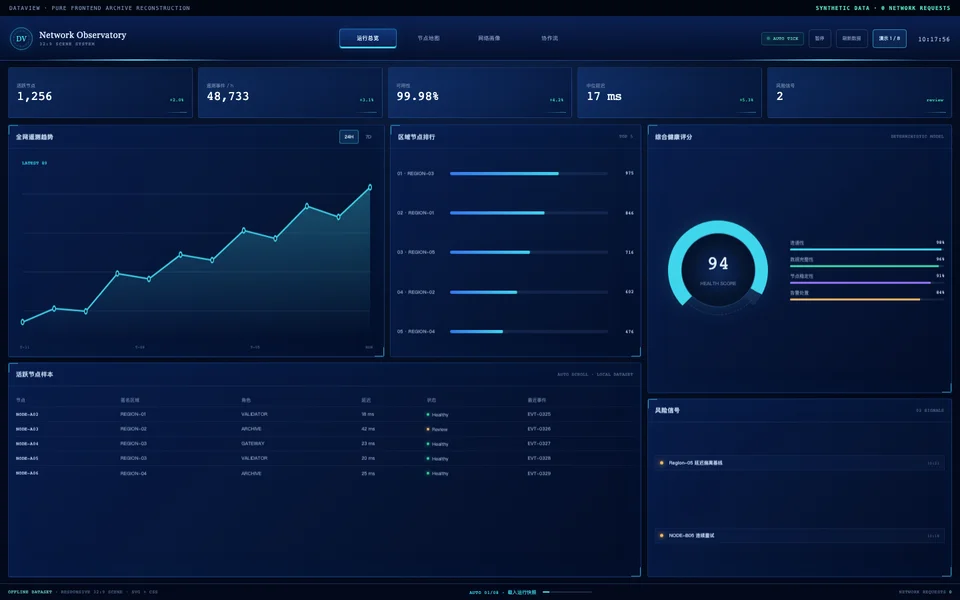960x600 pixels.
Task: Select the 24H trend range
Action: pos(349,137)
